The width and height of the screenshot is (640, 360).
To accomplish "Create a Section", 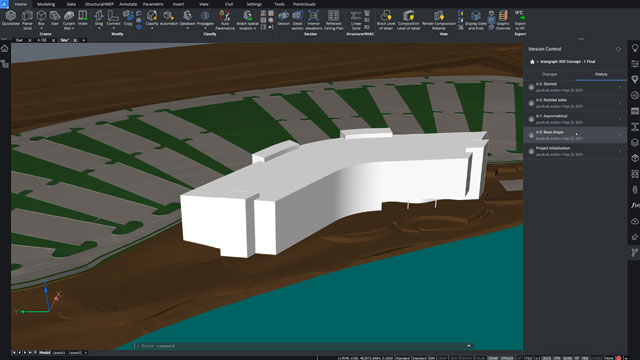I will [284, 18].
